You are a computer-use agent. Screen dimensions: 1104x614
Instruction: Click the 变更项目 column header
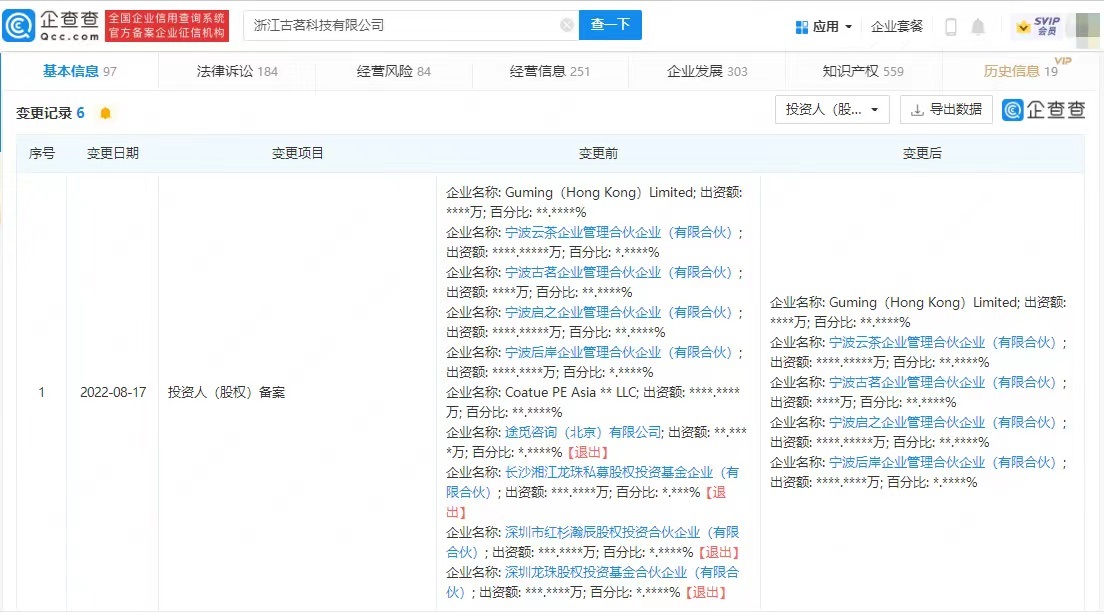click(x=297, y=154)
